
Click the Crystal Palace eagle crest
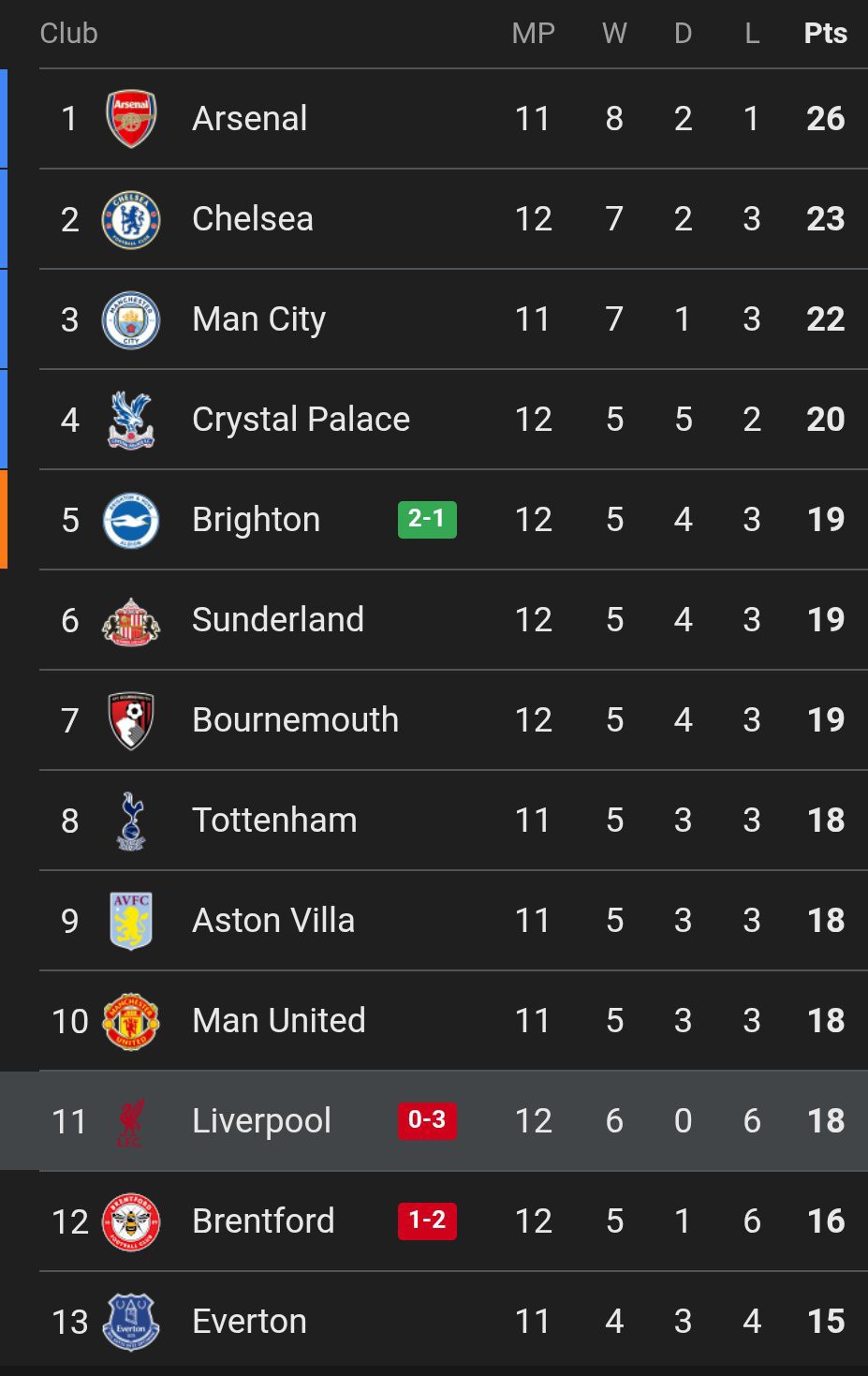point(131,420)
